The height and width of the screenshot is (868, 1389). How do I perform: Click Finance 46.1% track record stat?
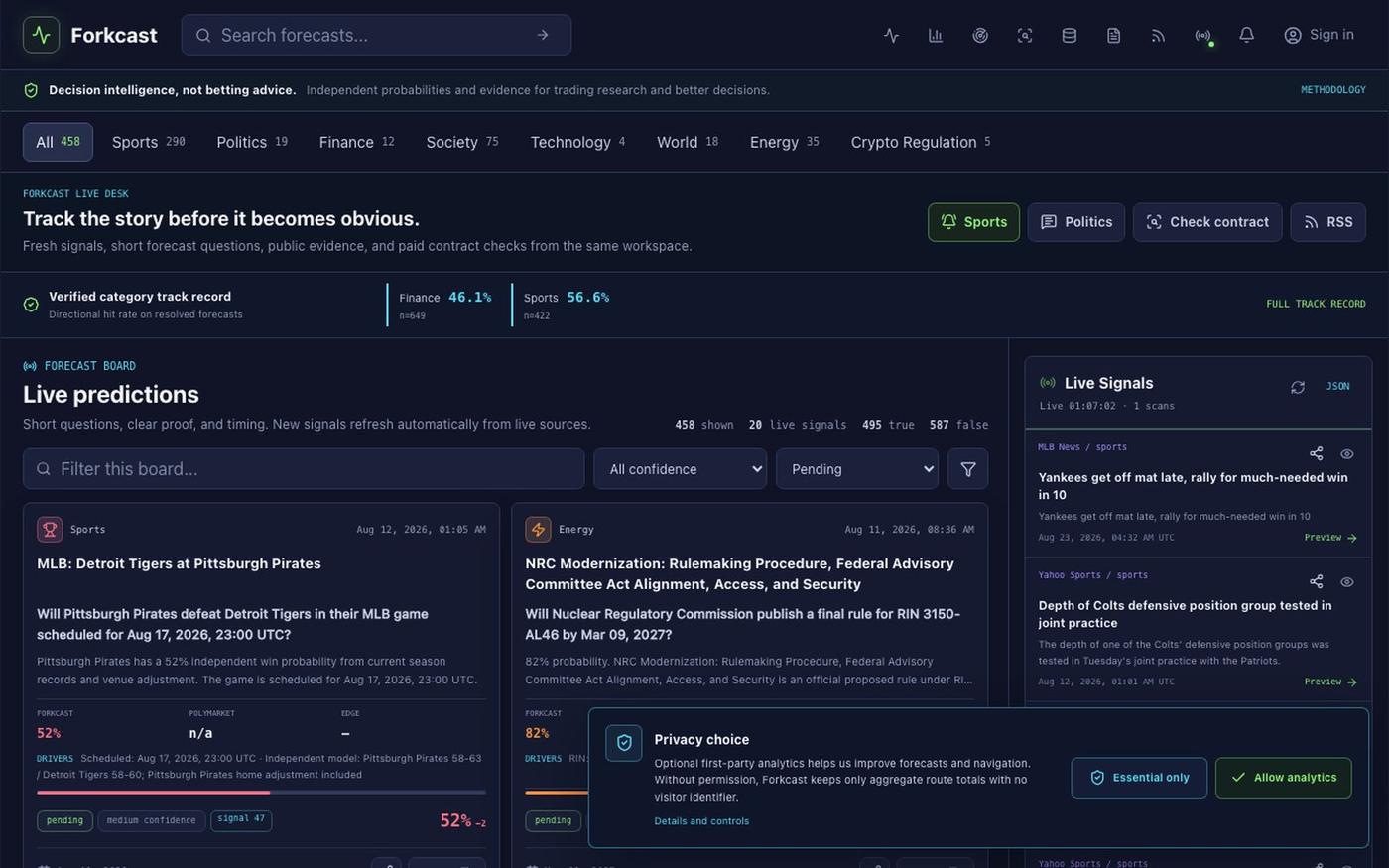444,305
